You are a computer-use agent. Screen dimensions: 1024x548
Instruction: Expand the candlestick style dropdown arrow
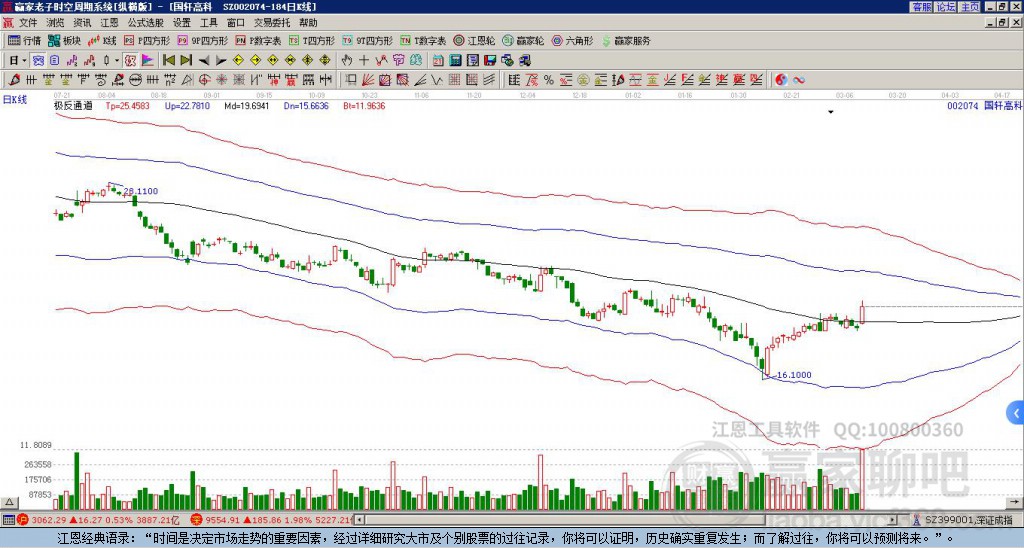point(117,61)
